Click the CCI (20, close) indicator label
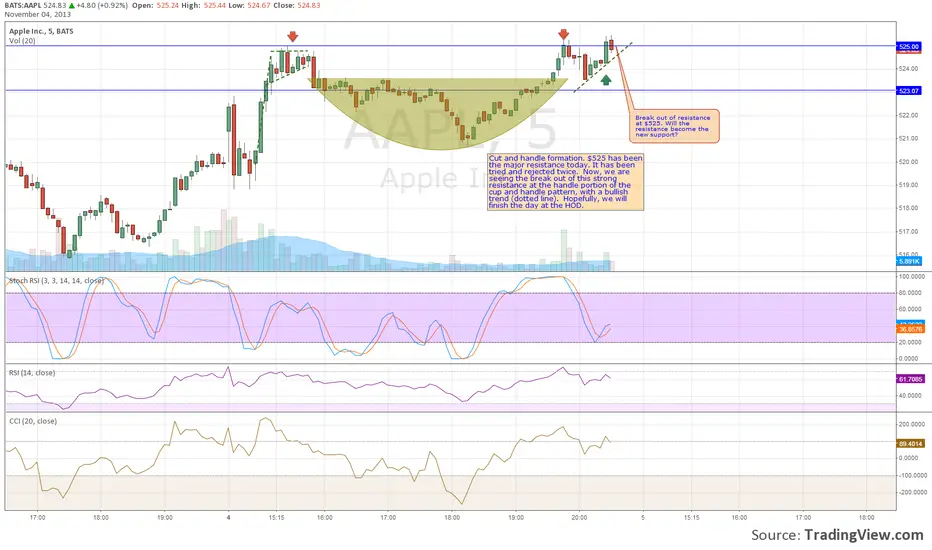 pos(33,421)
